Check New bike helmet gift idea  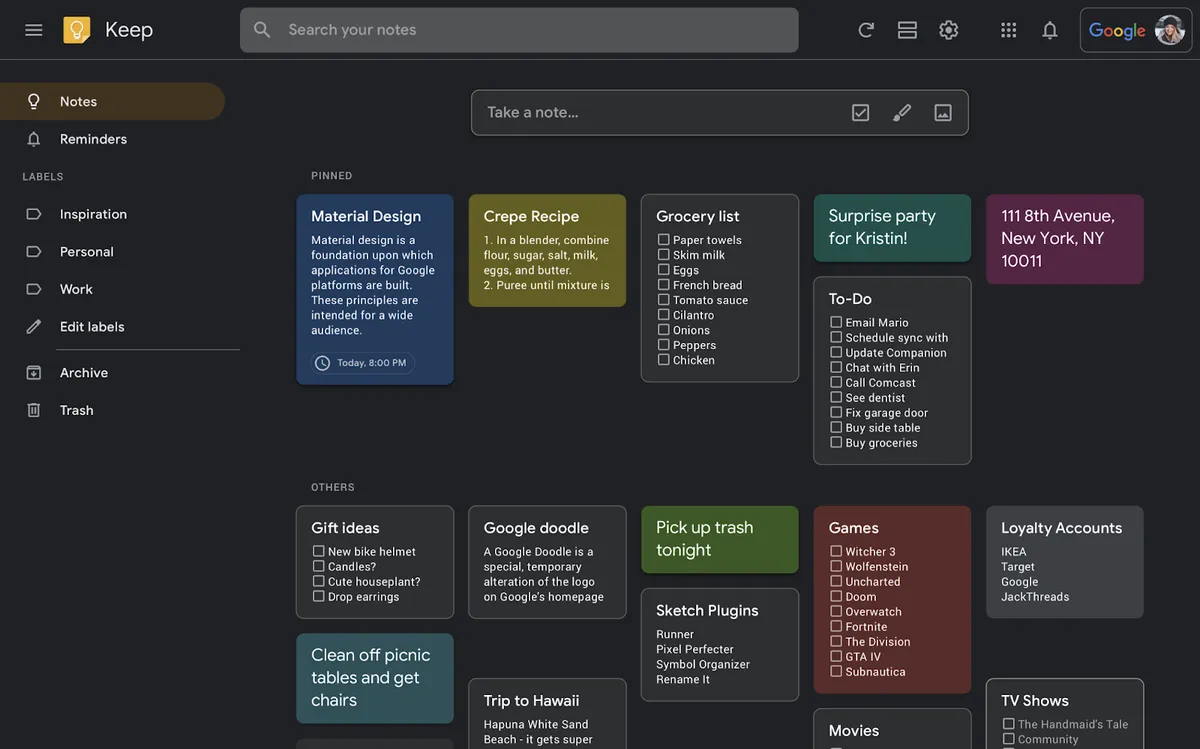coord(318,551)
